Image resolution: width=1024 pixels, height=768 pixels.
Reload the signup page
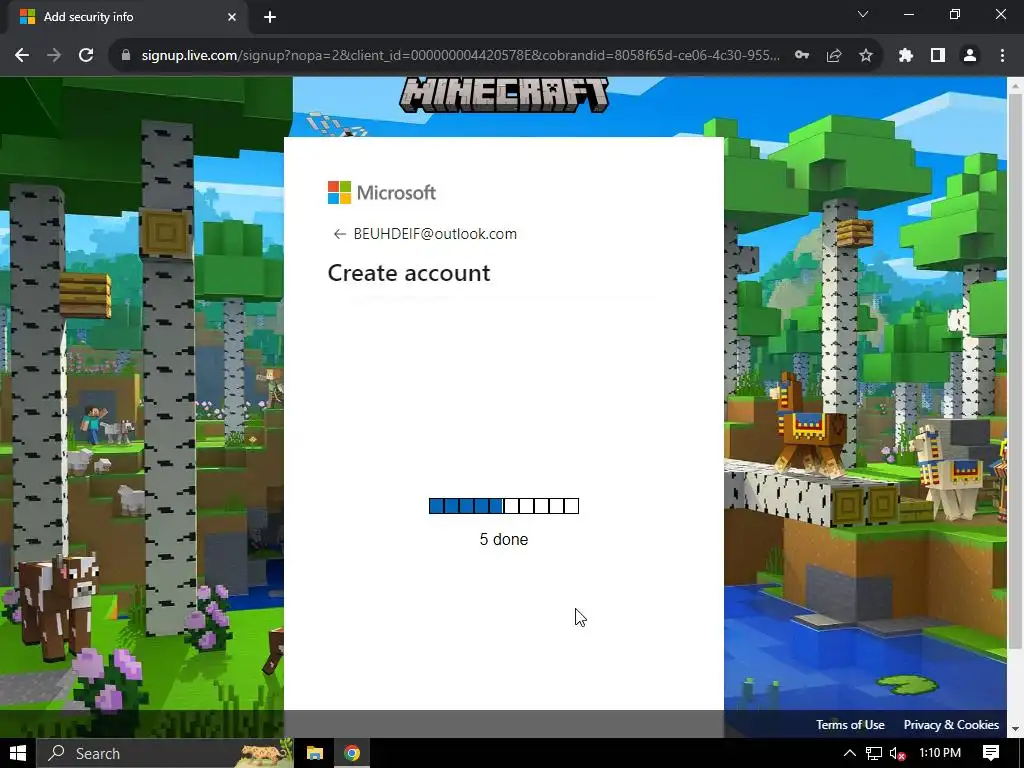pyautogui.click(x=86, y=56)
